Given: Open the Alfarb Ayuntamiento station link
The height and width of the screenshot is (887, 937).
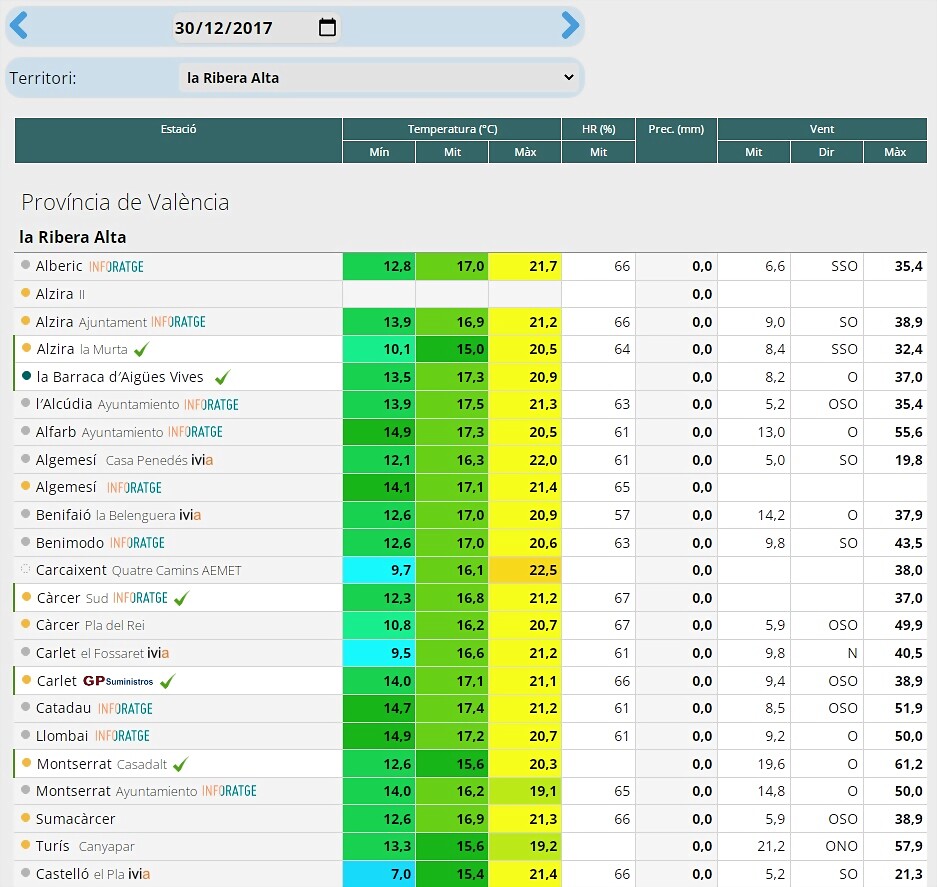Looking at the screenshot, I should click(99, 432).
